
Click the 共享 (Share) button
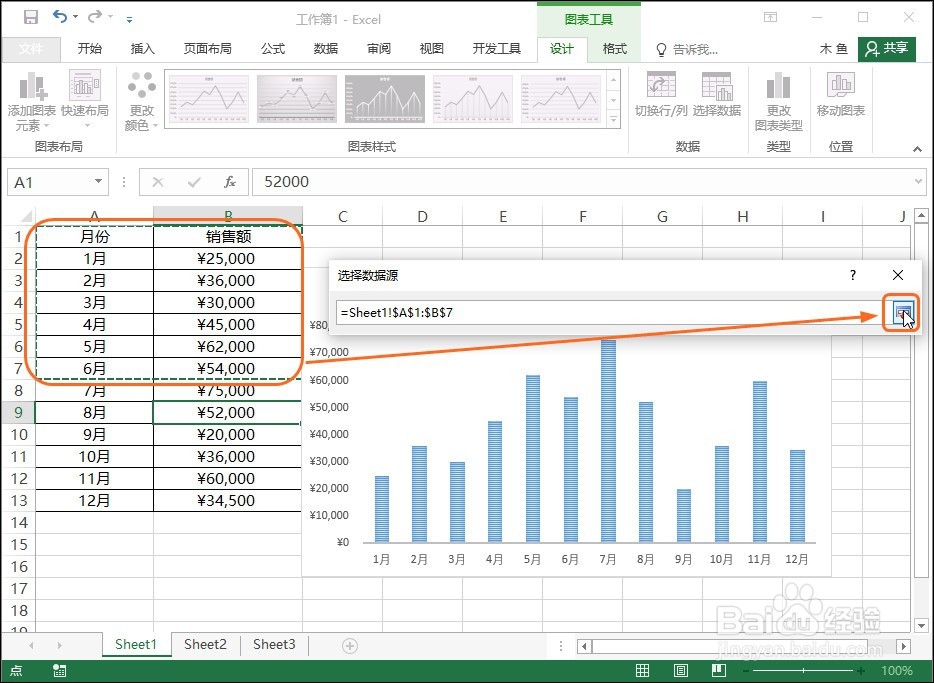pyautogui.click(x=886, y=48)
